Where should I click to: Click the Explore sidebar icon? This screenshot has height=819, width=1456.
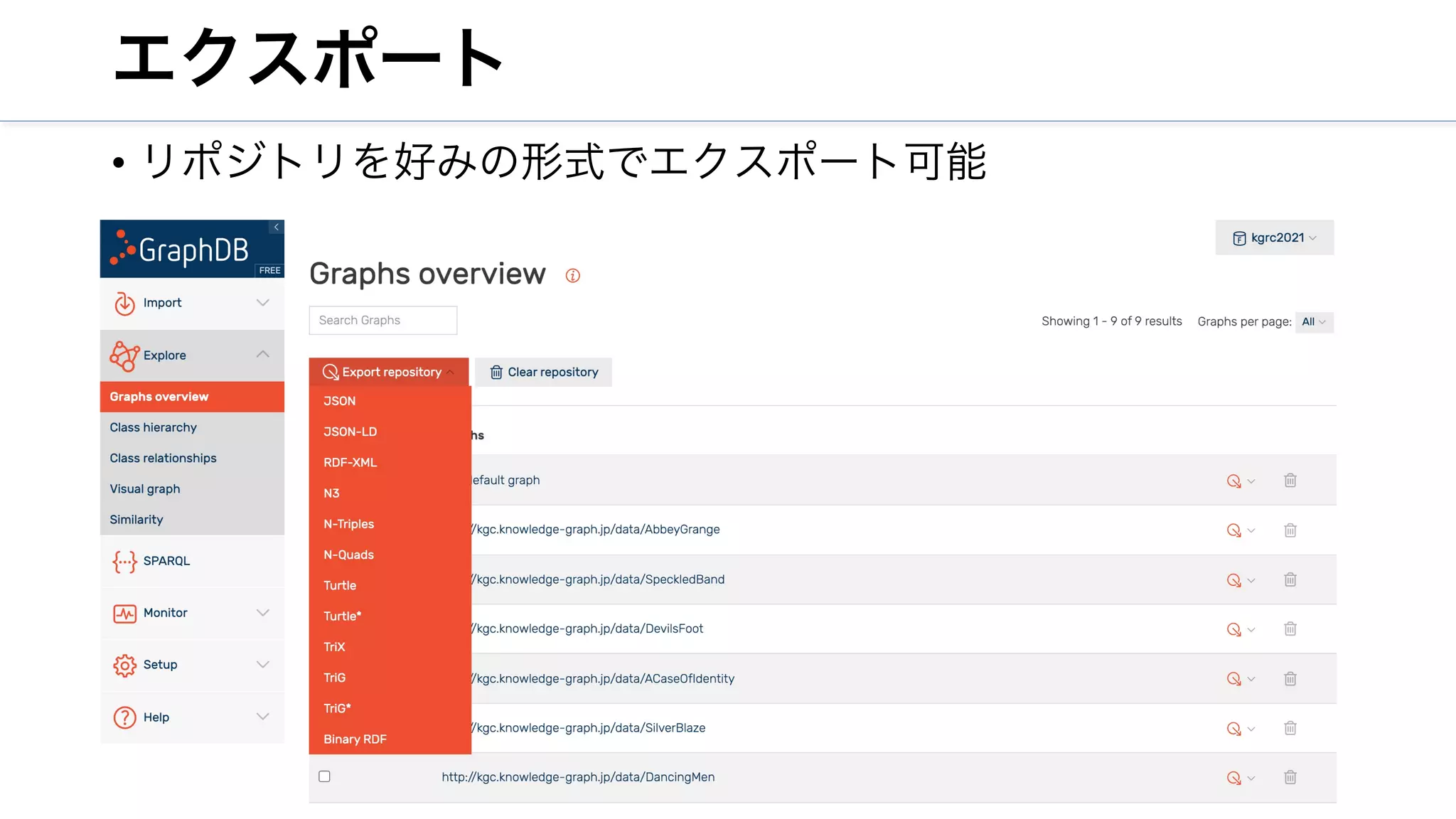pyautogui.click(x=124, y=355)
